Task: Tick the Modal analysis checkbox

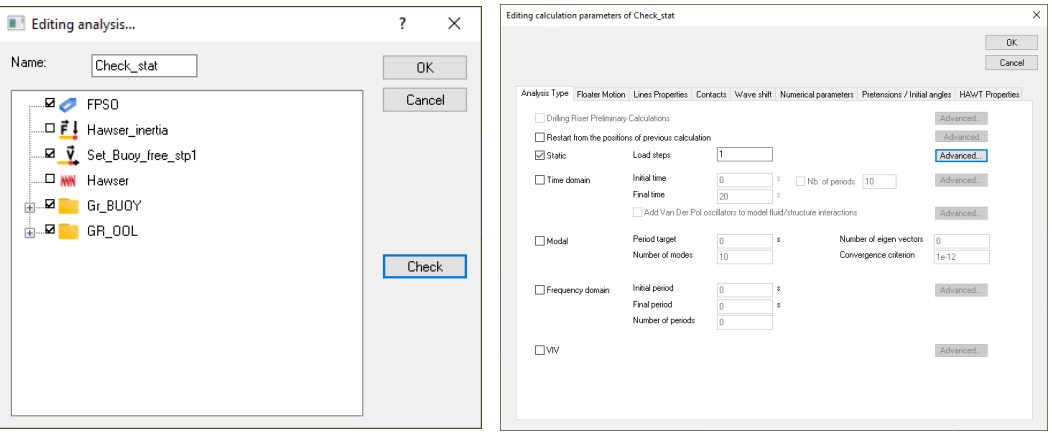Action: click(x=541, y=241)
